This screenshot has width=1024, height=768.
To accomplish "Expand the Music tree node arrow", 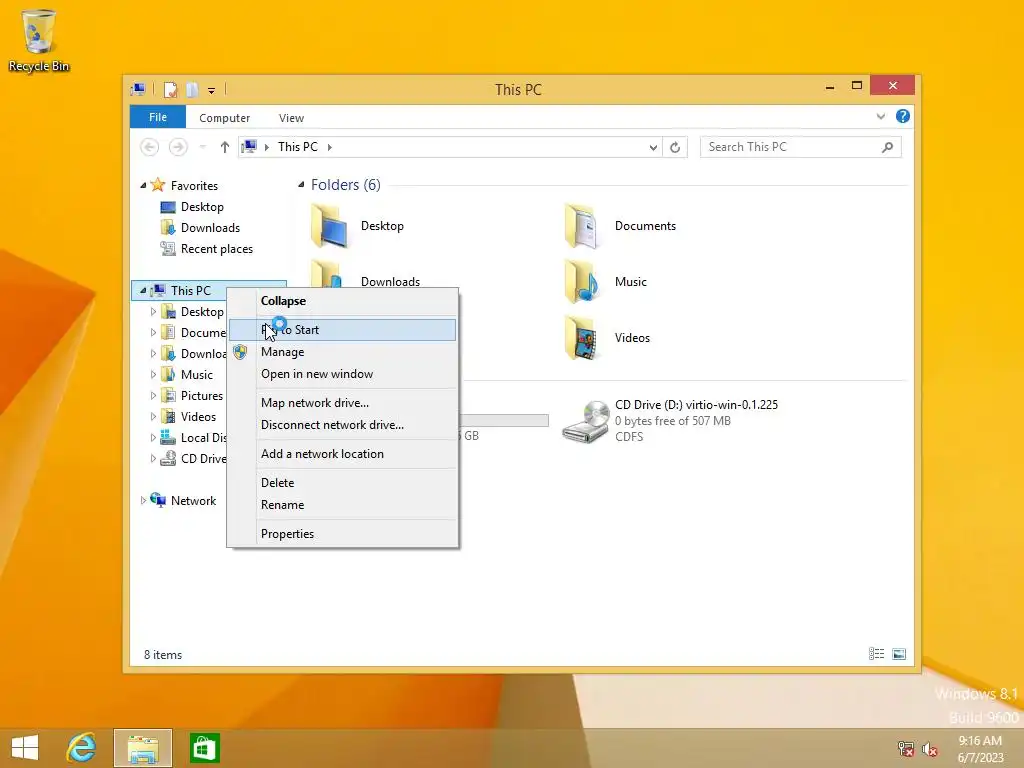I will (x=153, y=375).
